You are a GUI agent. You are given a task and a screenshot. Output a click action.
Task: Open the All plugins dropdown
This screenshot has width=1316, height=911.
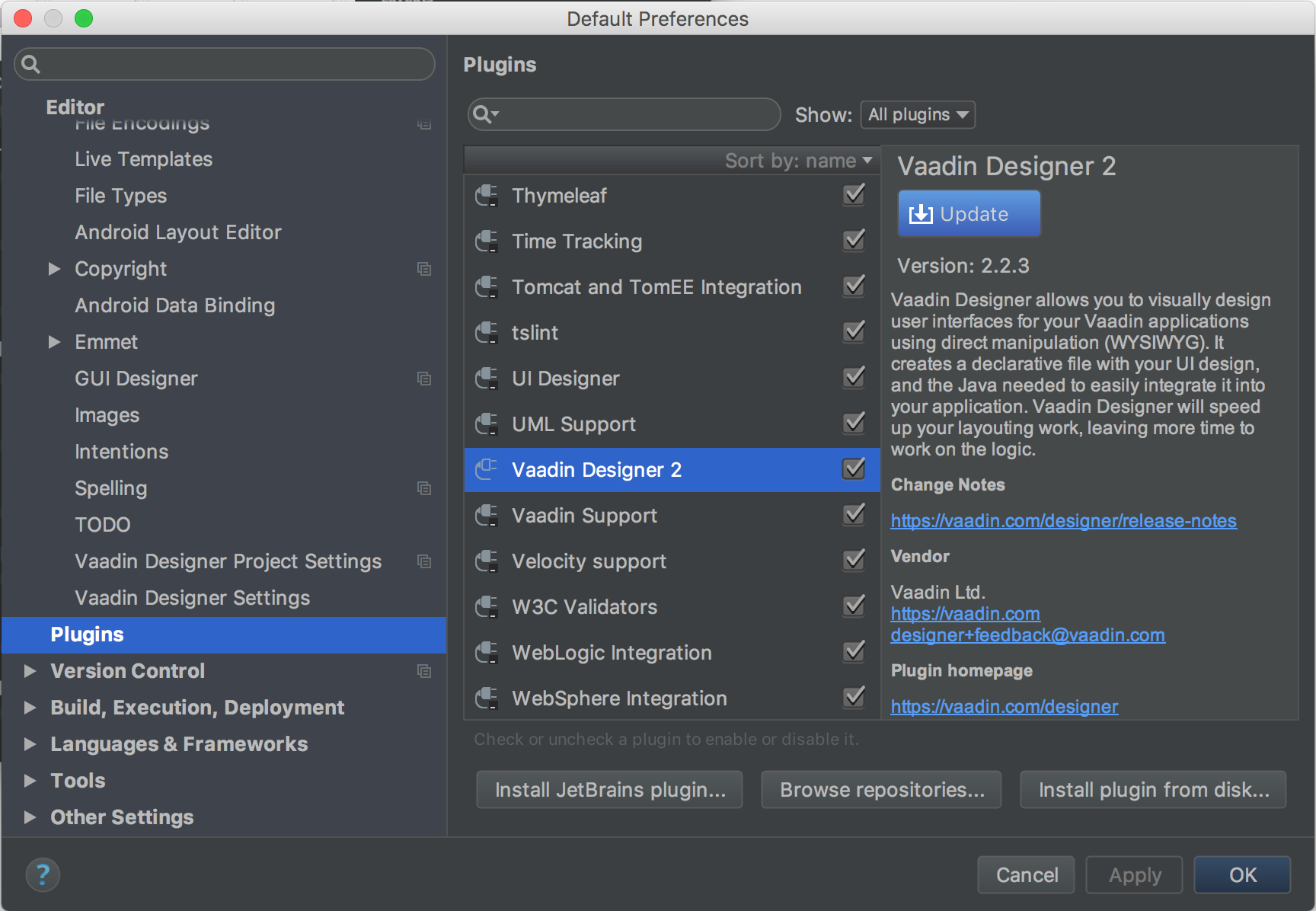(917, 114)
